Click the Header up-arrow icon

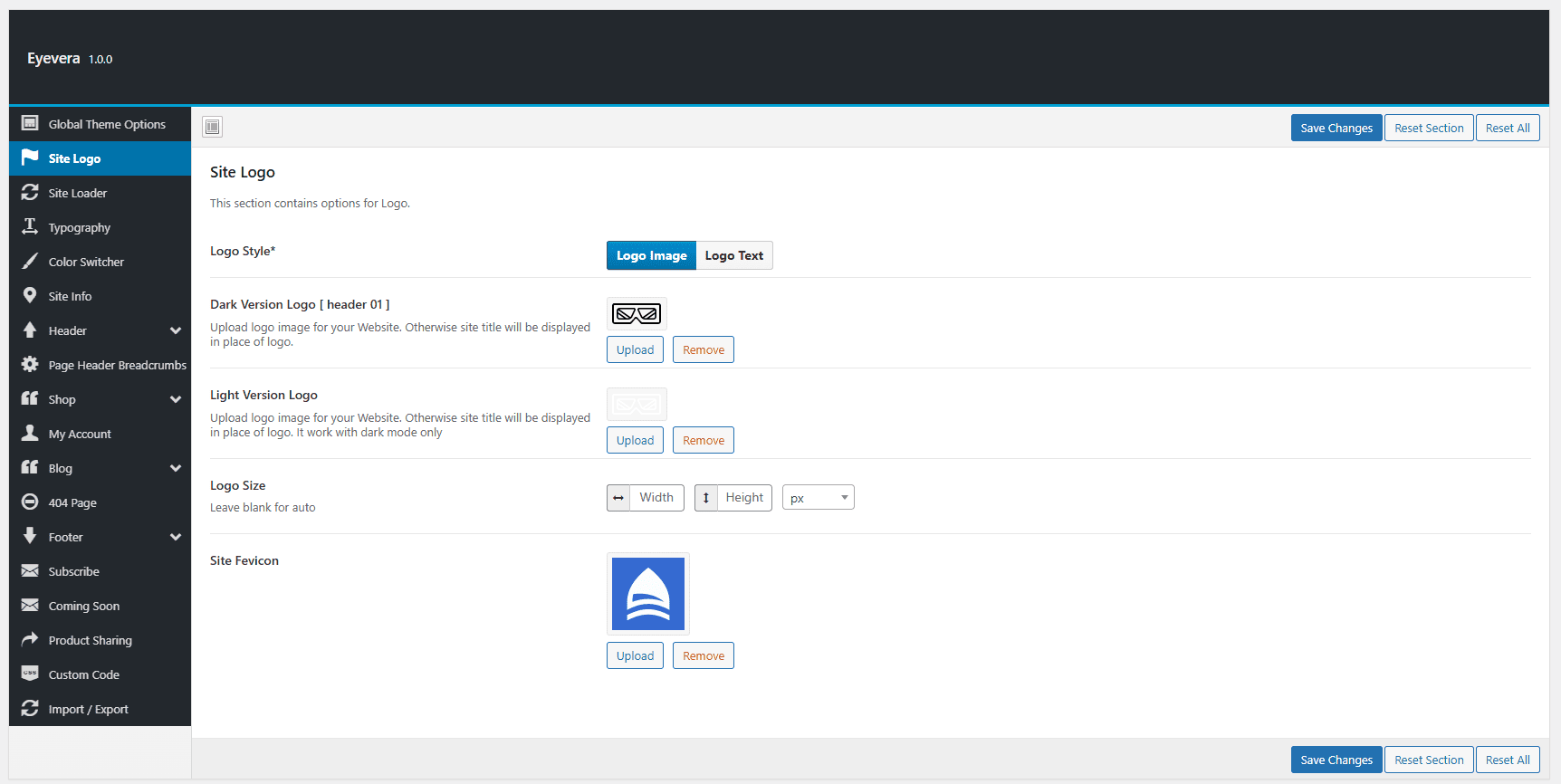click(x=30, y=330)
